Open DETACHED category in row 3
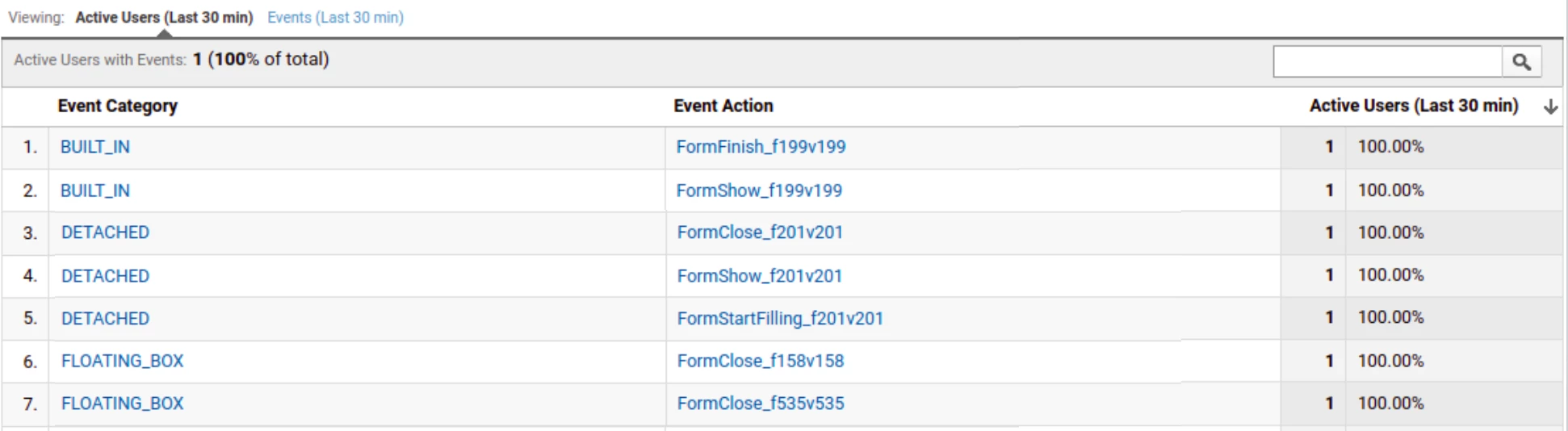The height and width of the screenshot is (431, 1568). [x=105, y=232]
